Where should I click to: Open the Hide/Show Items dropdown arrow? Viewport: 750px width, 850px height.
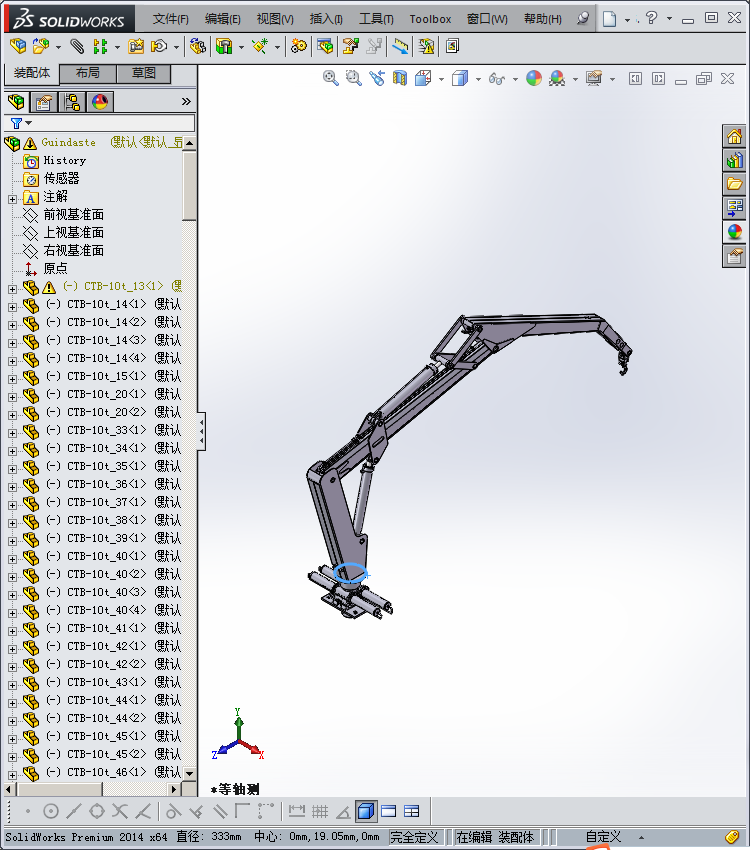pyautogui.click(x=515, y=79)
